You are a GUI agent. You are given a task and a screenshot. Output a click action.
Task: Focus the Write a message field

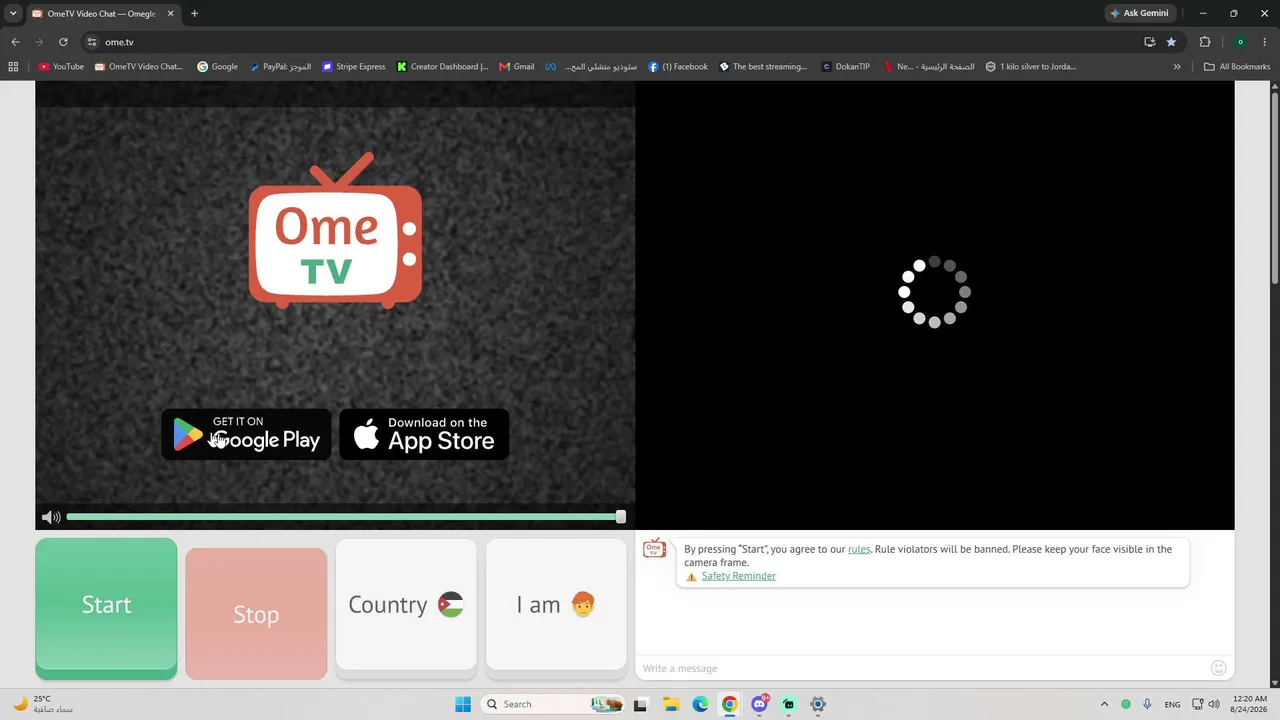pyautogui.click(x=920, y=668)
